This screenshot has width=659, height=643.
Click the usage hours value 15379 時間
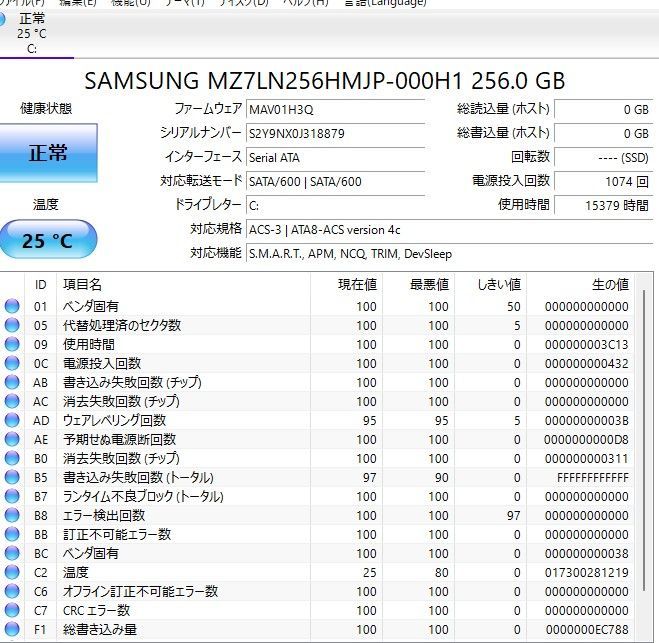point(604,206)
